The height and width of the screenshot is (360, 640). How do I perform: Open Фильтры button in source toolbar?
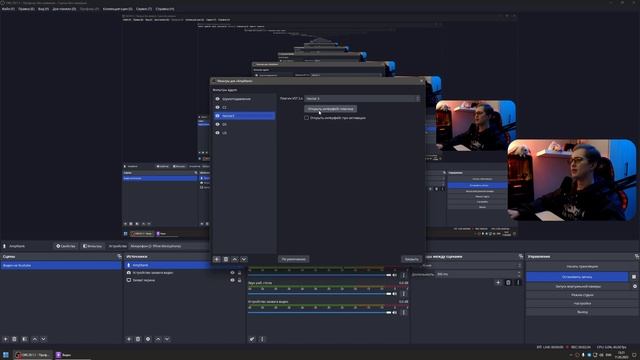click(x=92, y=246)
